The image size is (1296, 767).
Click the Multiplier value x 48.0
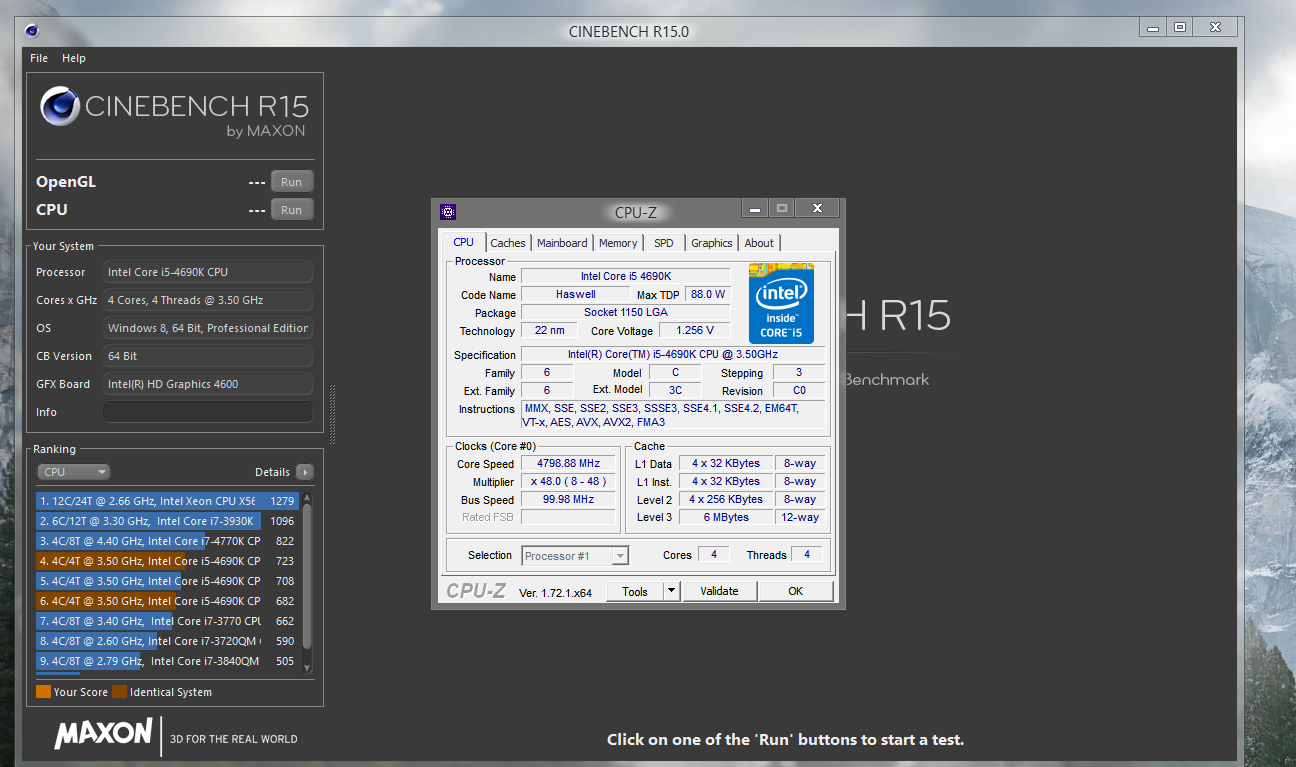[x=568, y=482]
